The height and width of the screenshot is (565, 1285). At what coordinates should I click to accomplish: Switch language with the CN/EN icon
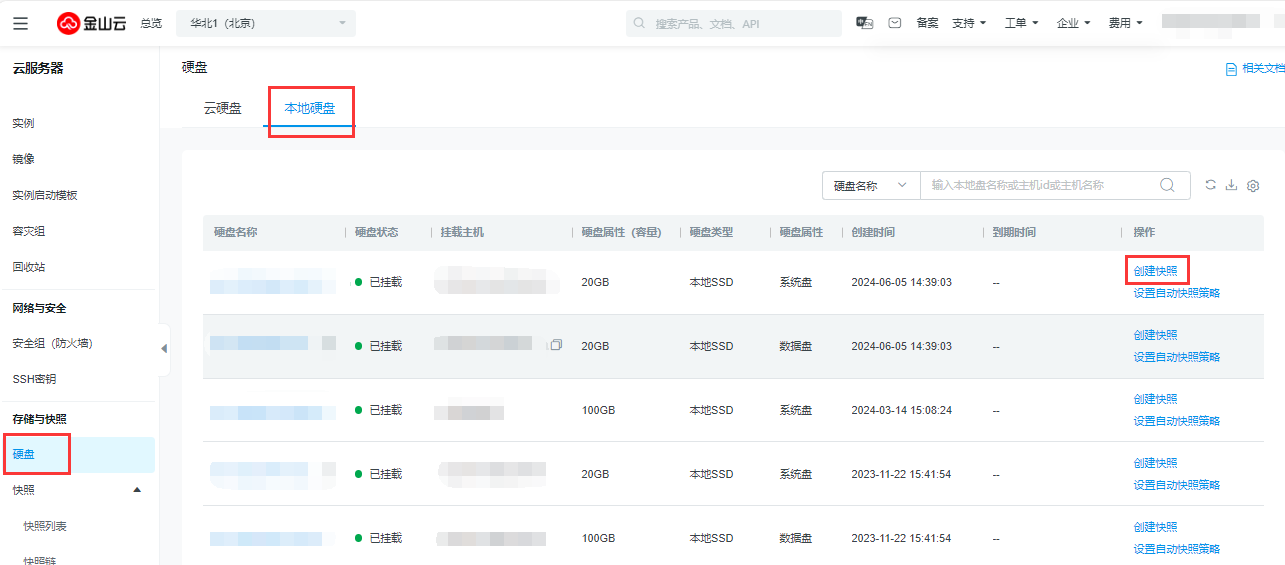(865, 23)
